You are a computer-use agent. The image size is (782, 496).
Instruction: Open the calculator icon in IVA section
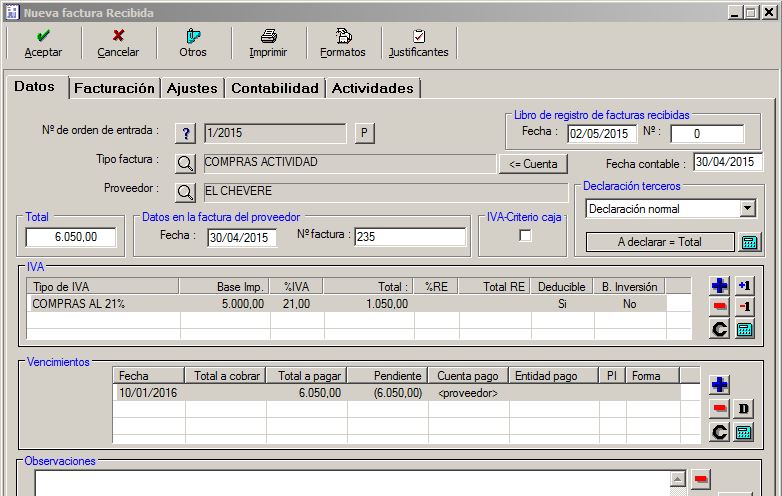744,329
